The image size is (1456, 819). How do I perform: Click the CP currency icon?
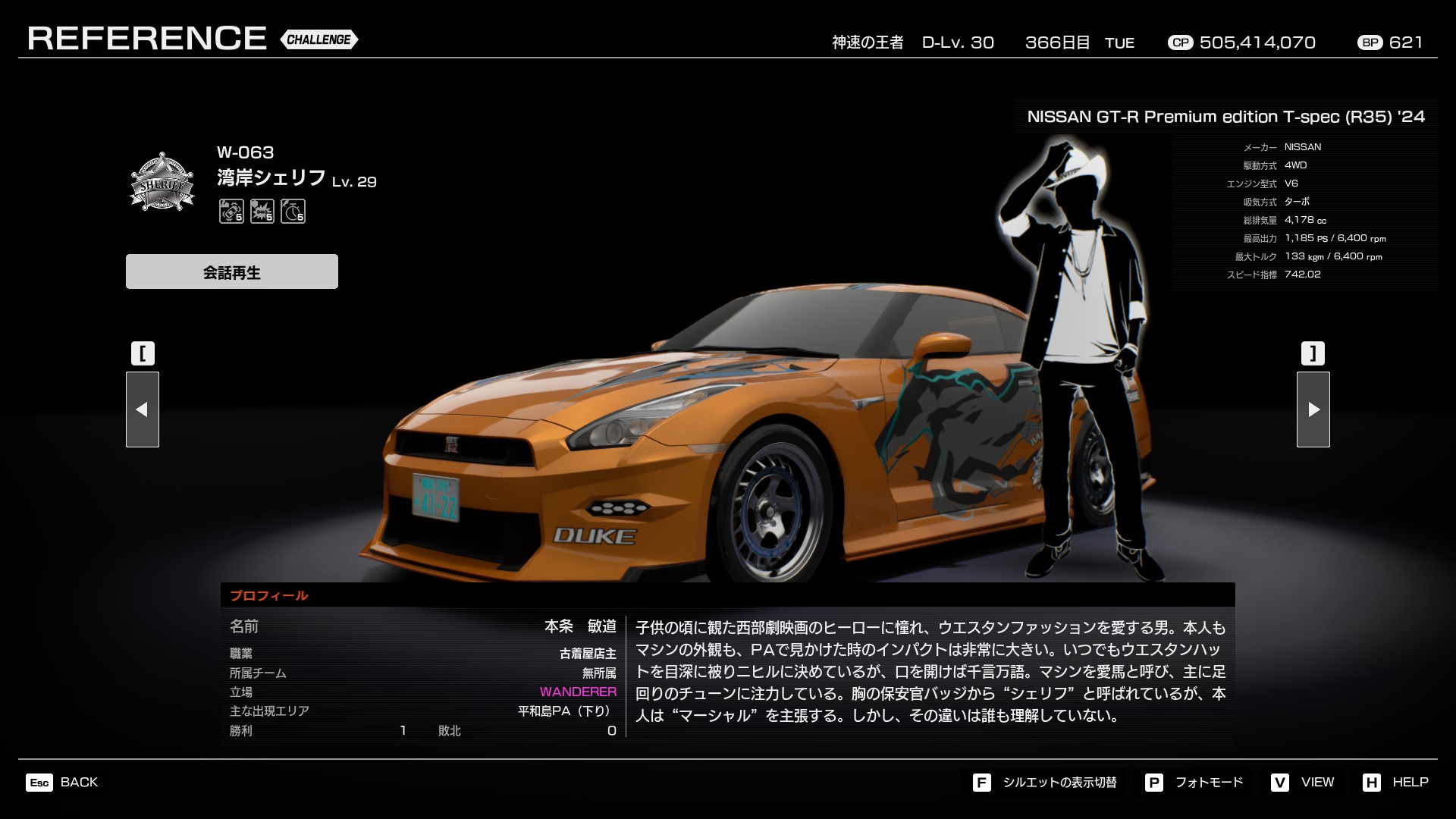click(x=1180, y=42)
